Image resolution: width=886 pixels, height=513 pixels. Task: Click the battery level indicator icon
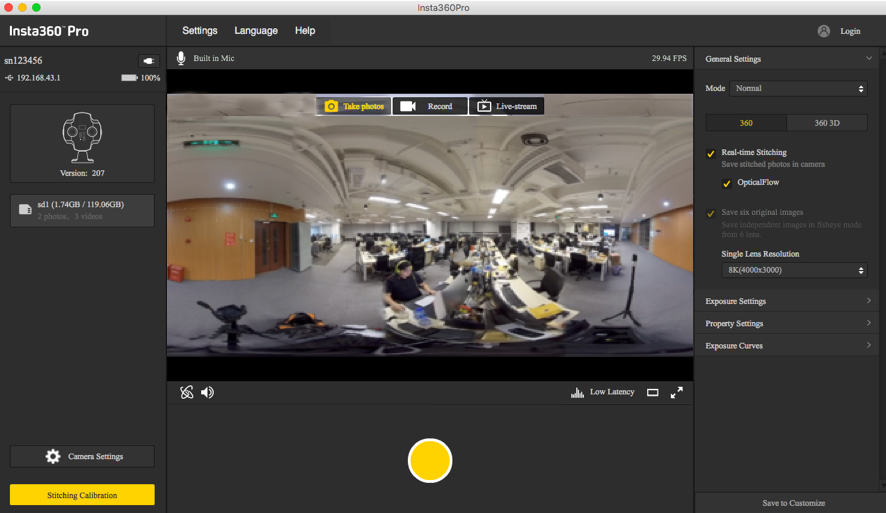click(129, 78)
